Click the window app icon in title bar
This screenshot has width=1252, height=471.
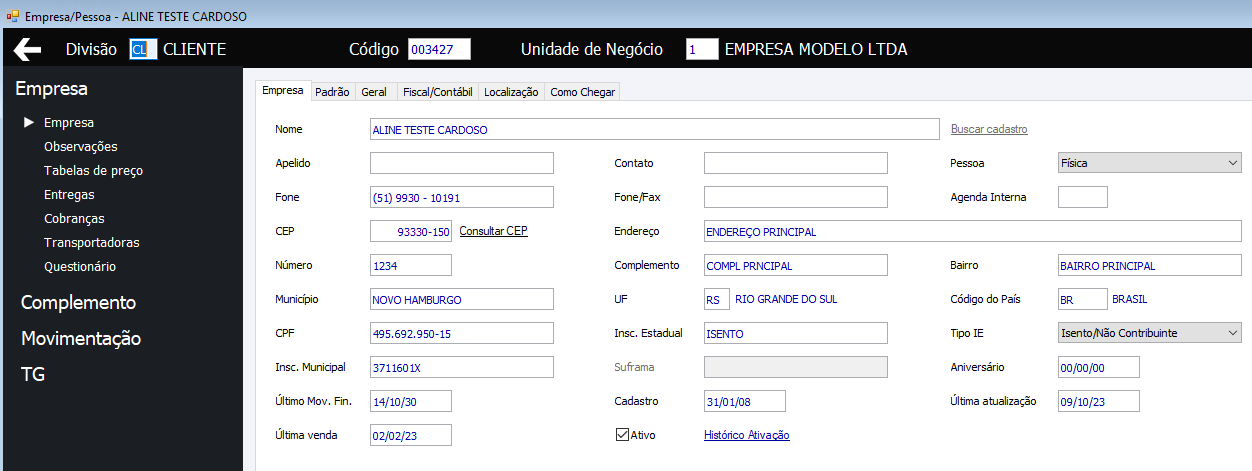[x=12, y=16]
